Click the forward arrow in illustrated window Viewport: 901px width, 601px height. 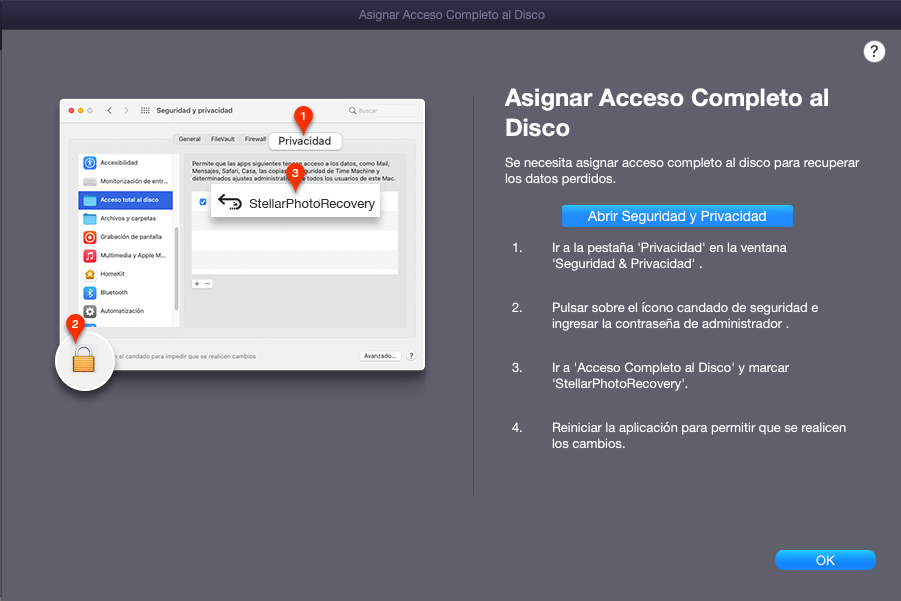click(126, 110)
